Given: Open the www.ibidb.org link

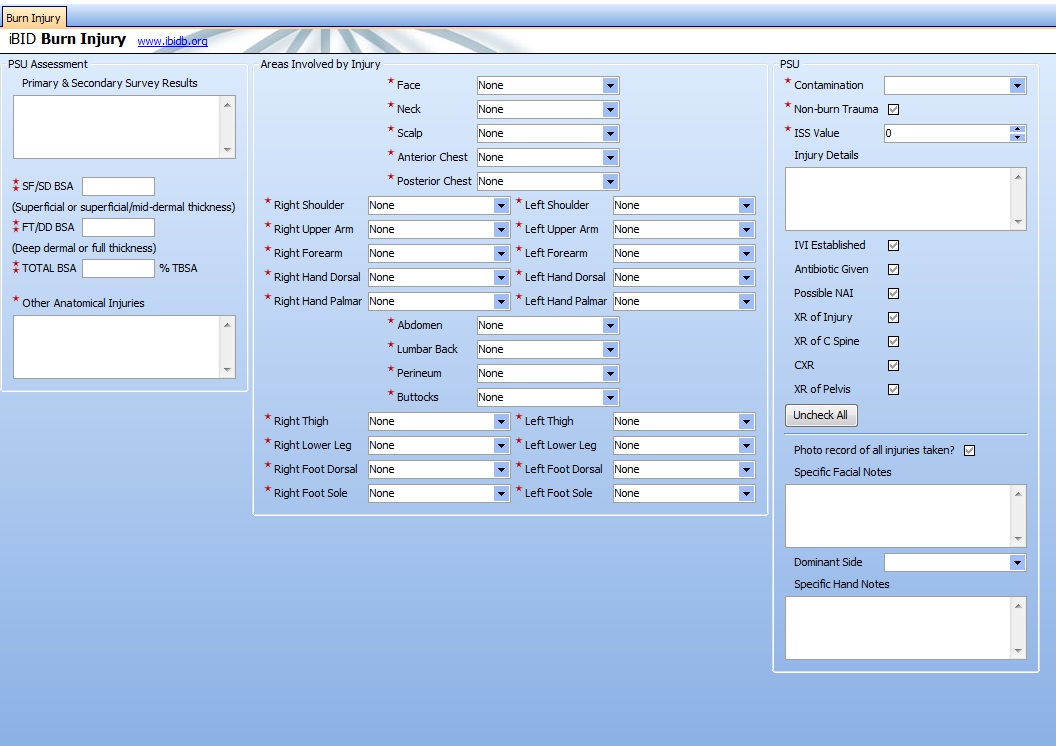Looking at the screenshot, I should [172, 41].
